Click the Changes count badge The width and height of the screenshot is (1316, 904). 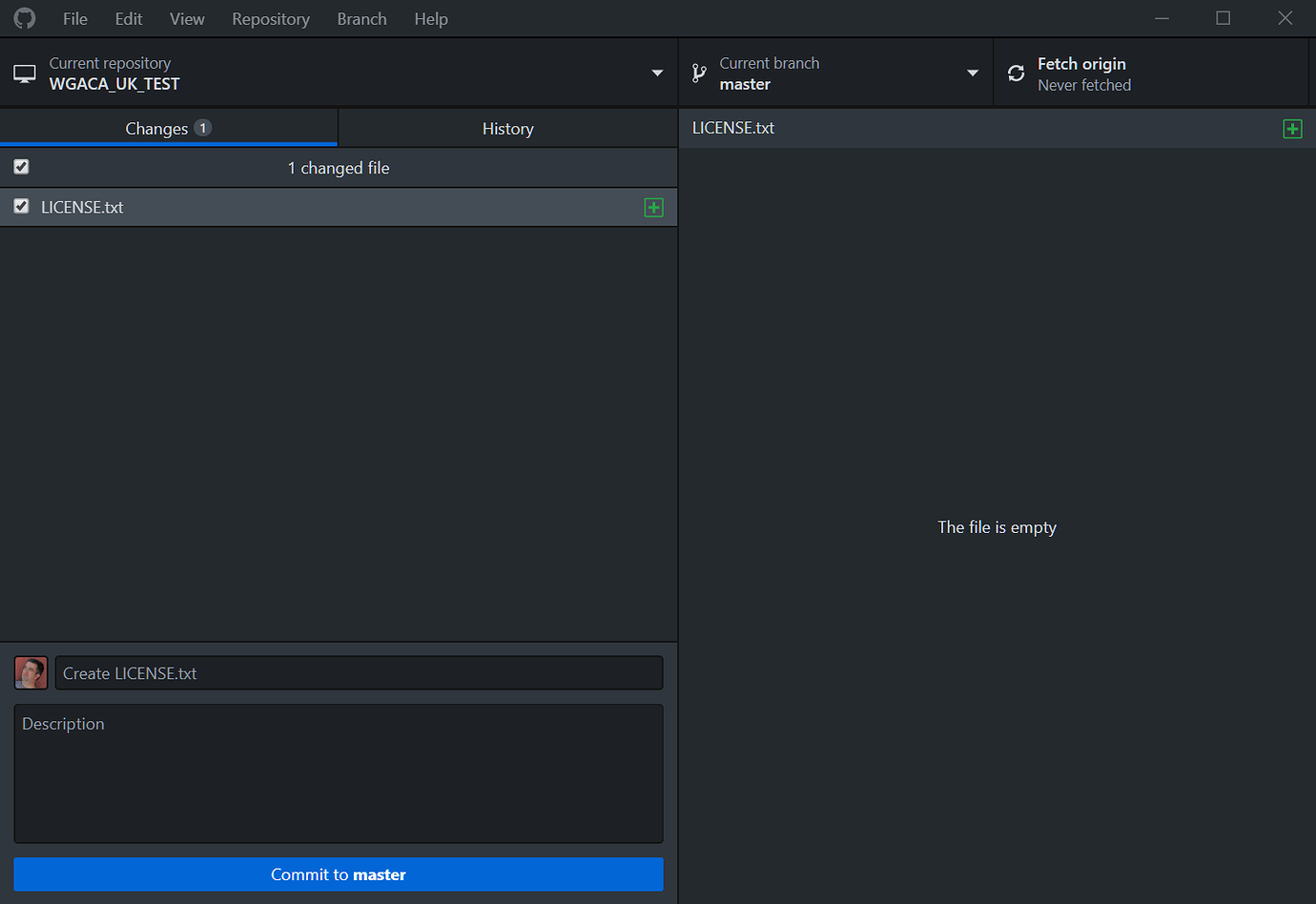coord(202,128)
